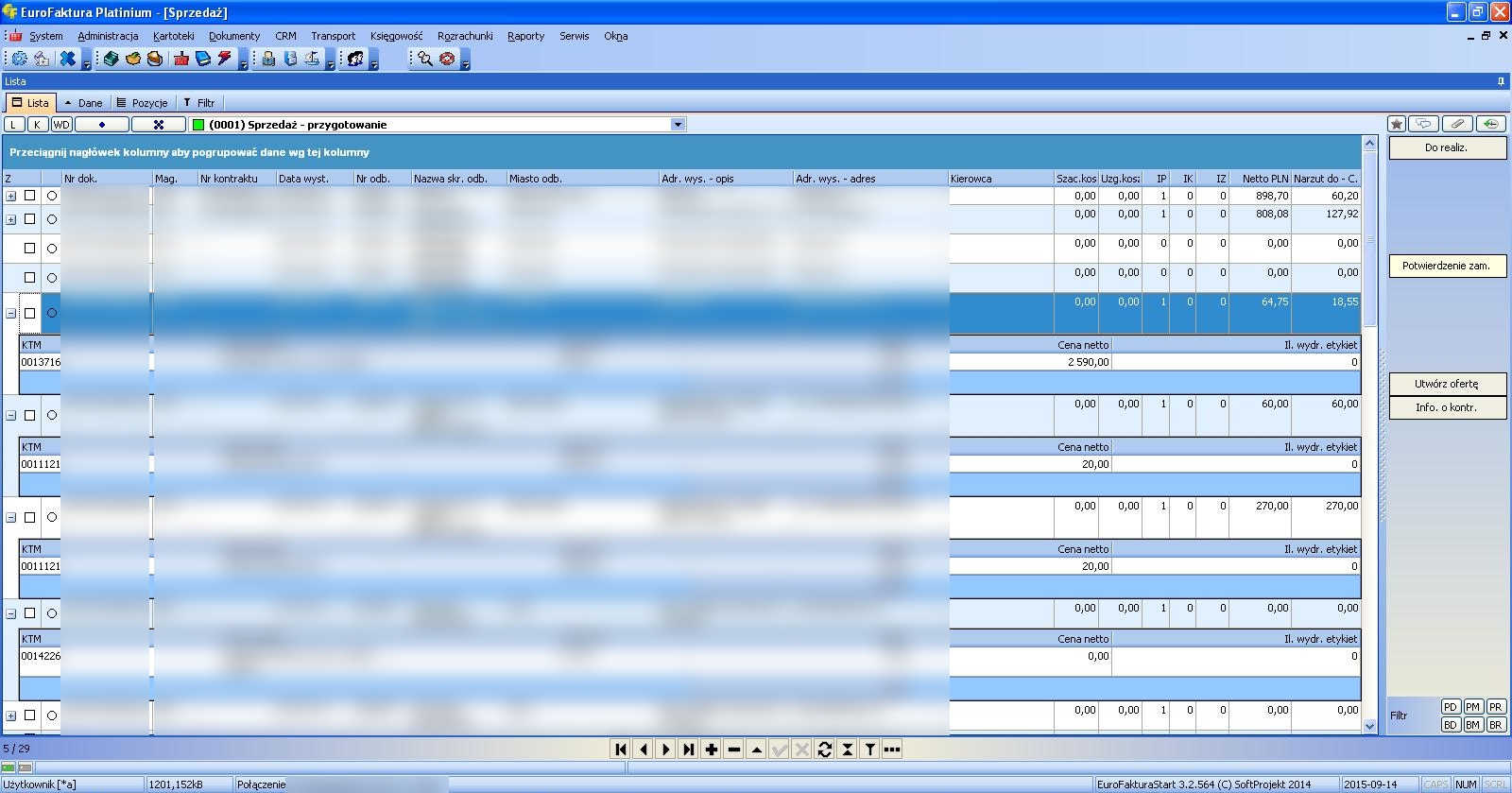Click the vertical scrollbar down arrow
This screenshot has height=793, width=1512.
pos(1369,726)
